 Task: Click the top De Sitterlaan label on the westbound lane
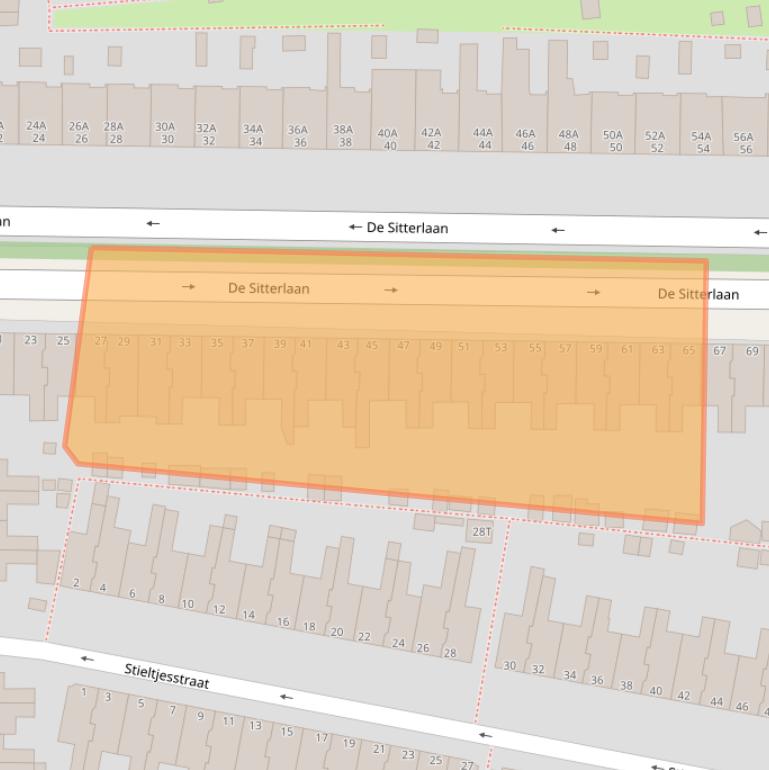pos(407,228)
